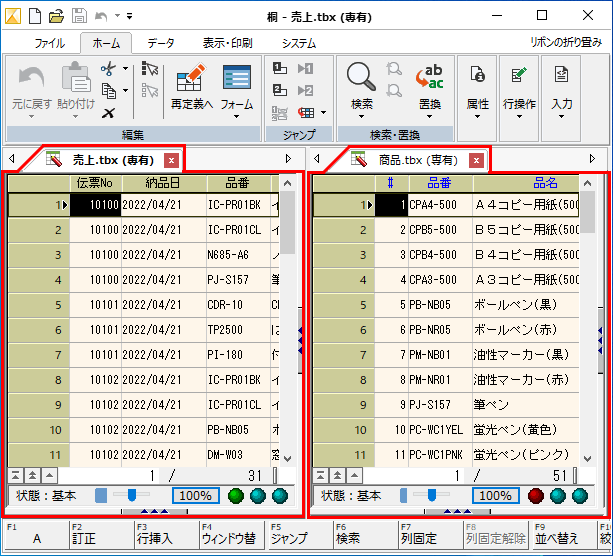Screen dimensions: 613x556
Task: Open the ファイル menu tab
Action: [49, 43]
